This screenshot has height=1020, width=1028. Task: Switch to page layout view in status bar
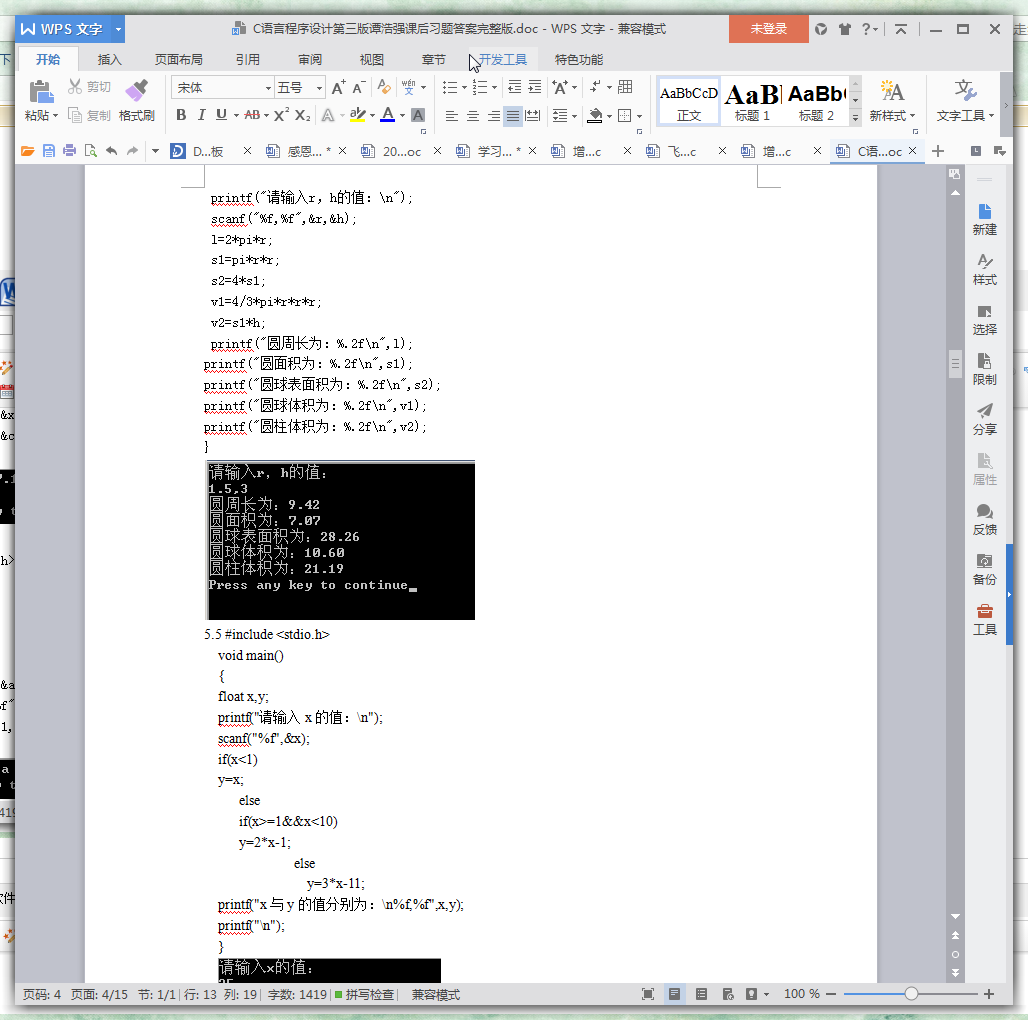coord(674,994)
